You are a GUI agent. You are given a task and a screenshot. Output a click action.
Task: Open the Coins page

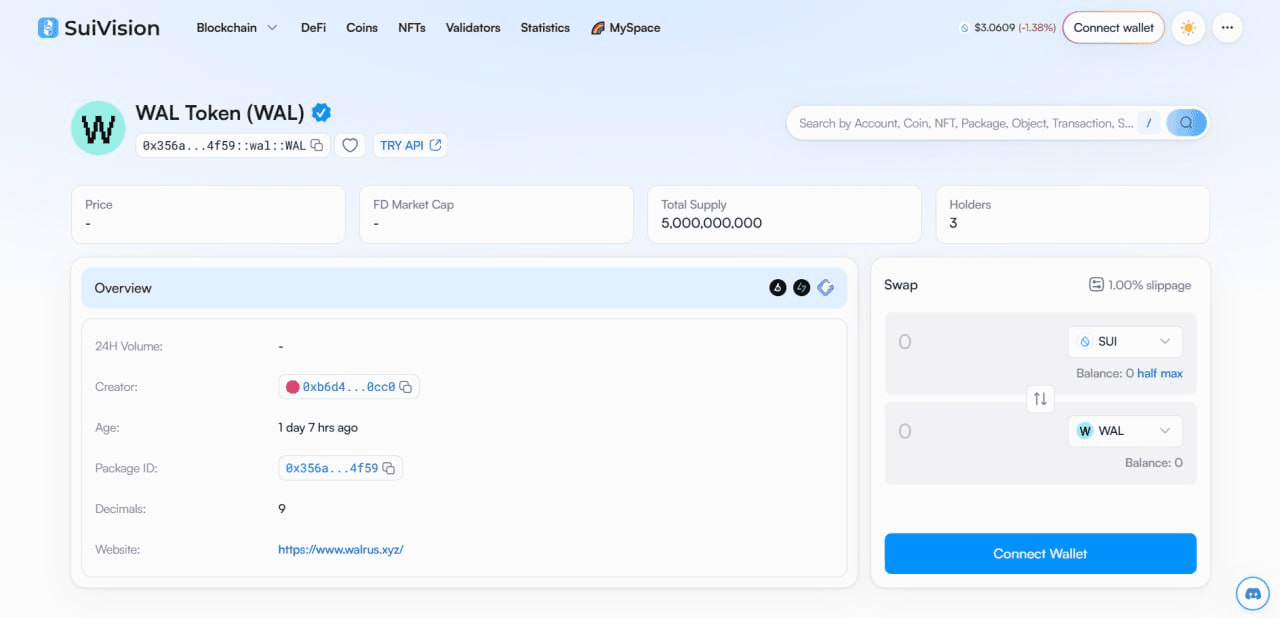coord(362,28)
